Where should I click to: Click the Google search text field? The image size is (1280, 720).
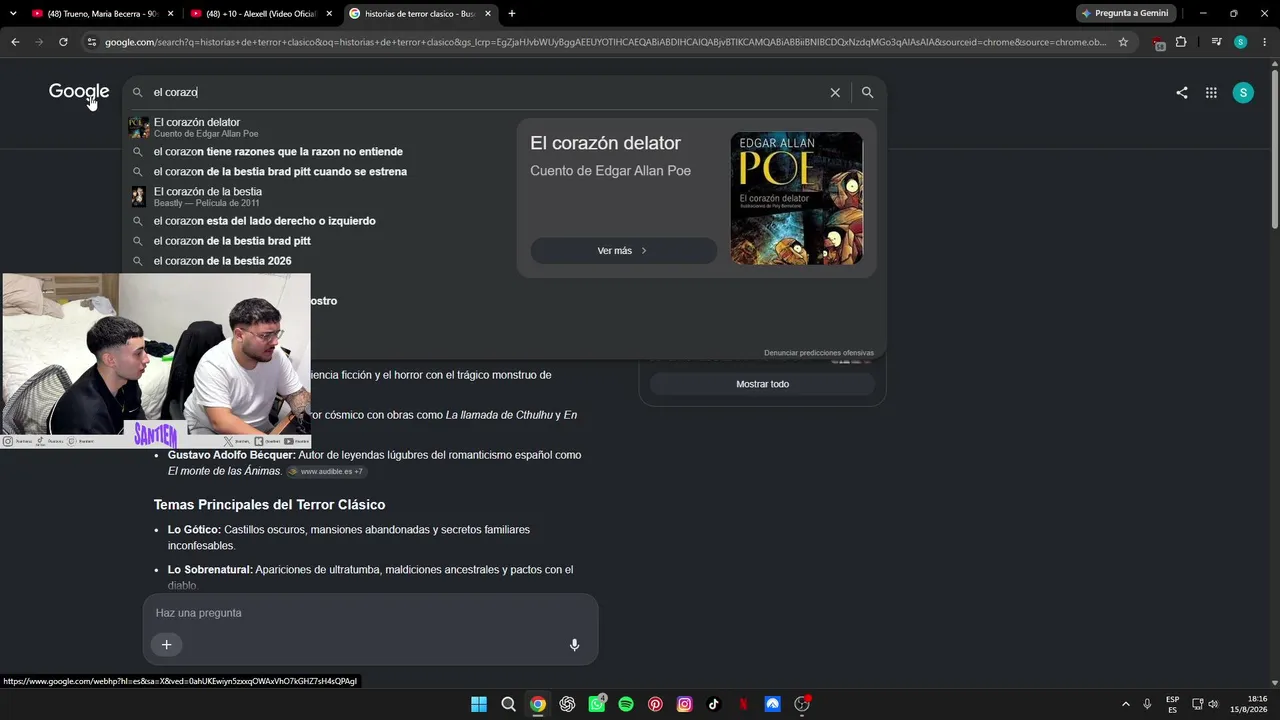pyautogui.click(x=487, y=92)
